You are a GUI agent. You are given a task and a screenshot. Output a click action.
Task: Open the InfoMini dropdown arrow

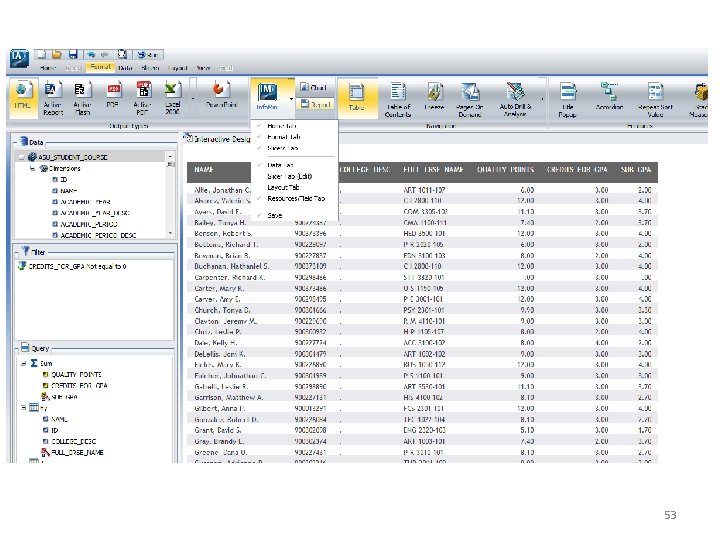(x=291, y=98)
